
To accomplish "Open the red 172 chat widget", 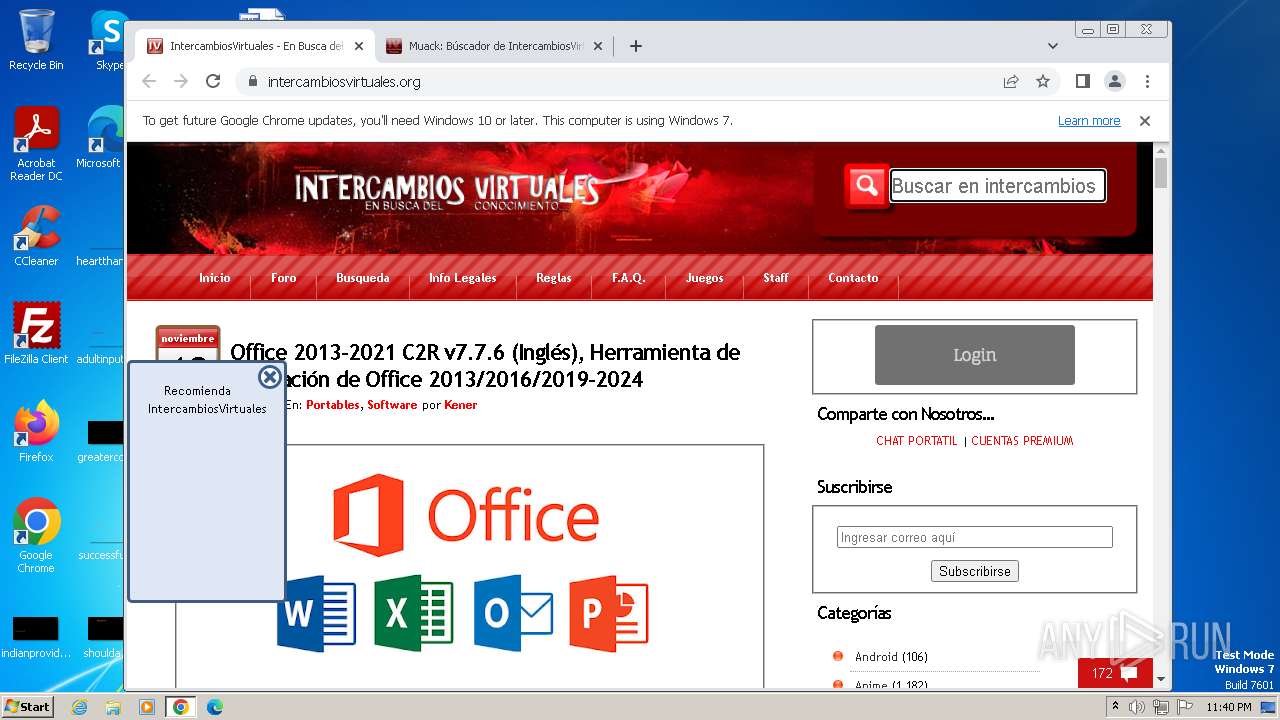I will pos(1115,673).
